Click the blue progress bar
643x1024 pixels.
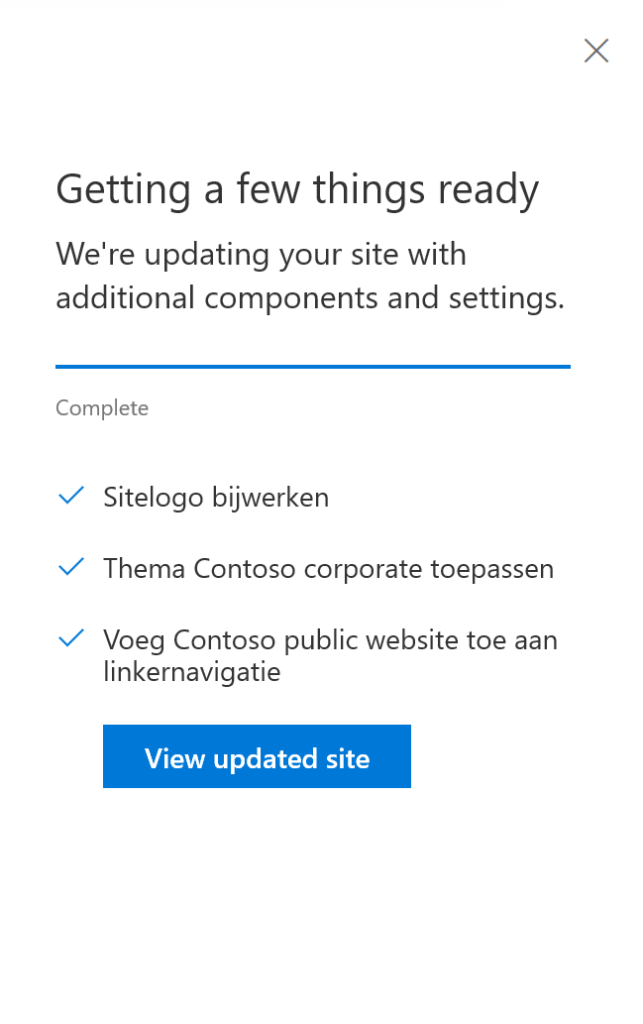(x=313, y=367)
